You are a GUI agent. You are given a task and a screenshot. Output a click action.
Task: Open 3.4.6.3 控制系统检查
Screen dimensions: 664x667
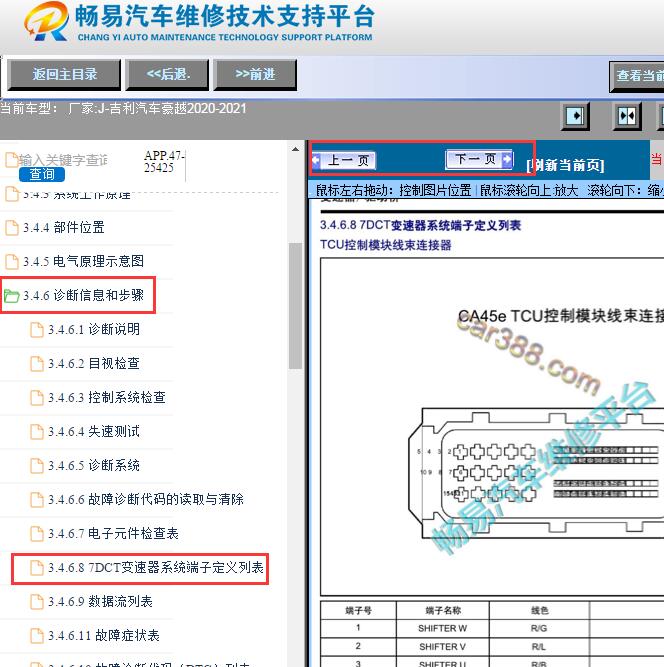pyautogui.click(x=107, y=397)
